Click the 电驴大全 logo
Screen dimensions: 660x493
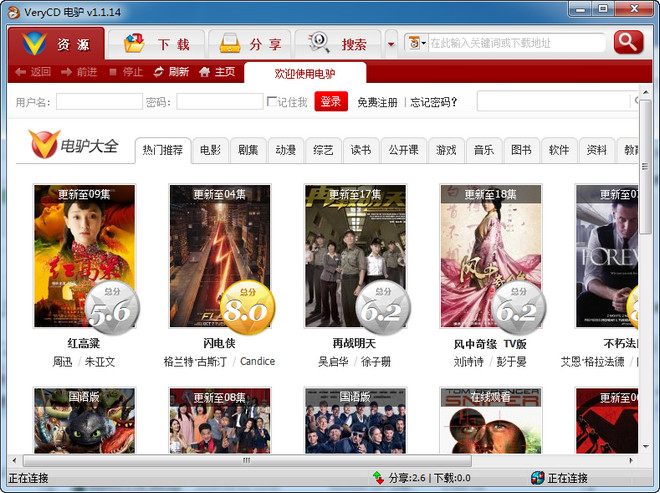[73, 148]
